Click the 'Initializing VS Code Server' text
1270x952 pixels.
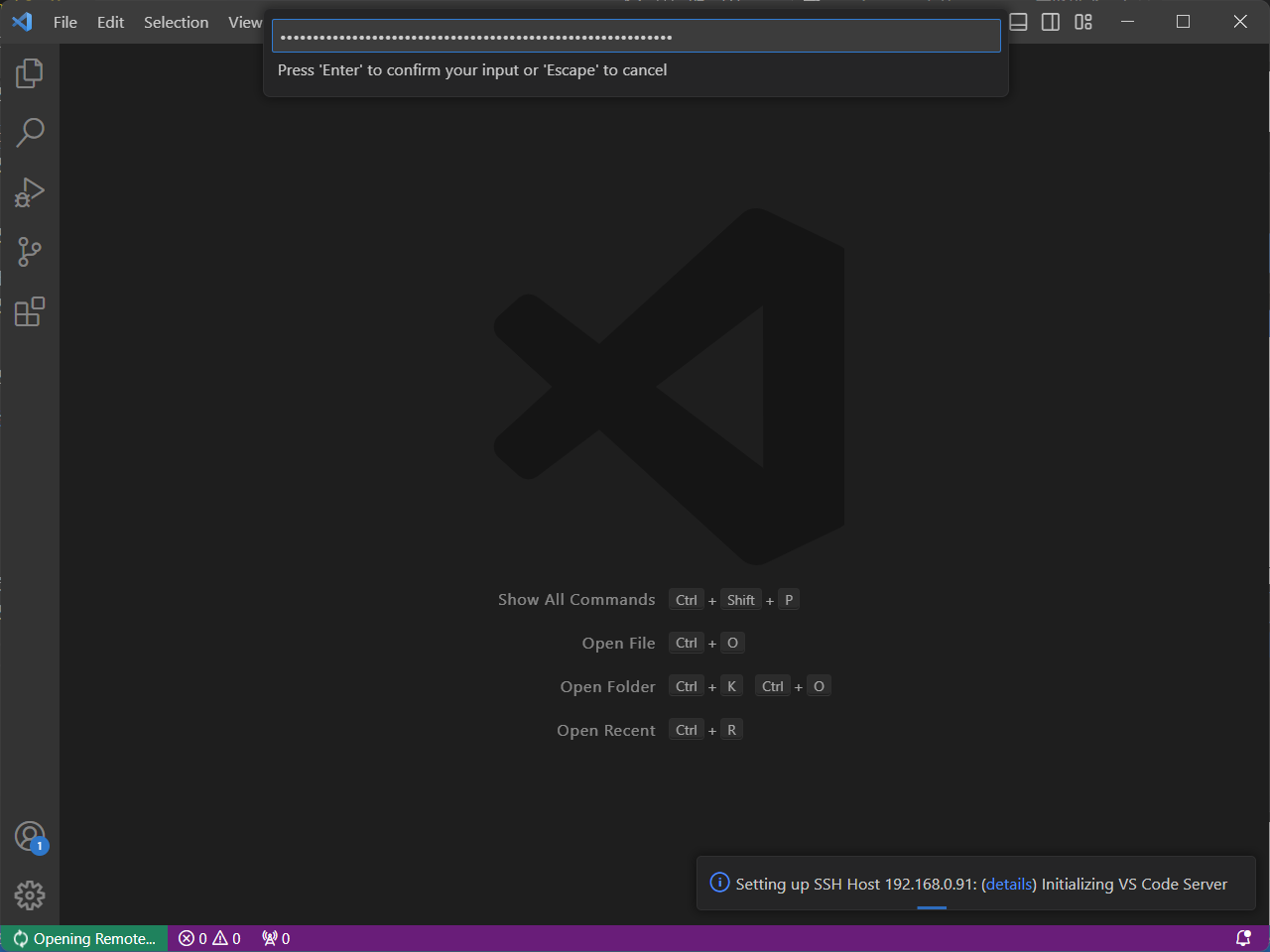click(x=1134, y=884)
